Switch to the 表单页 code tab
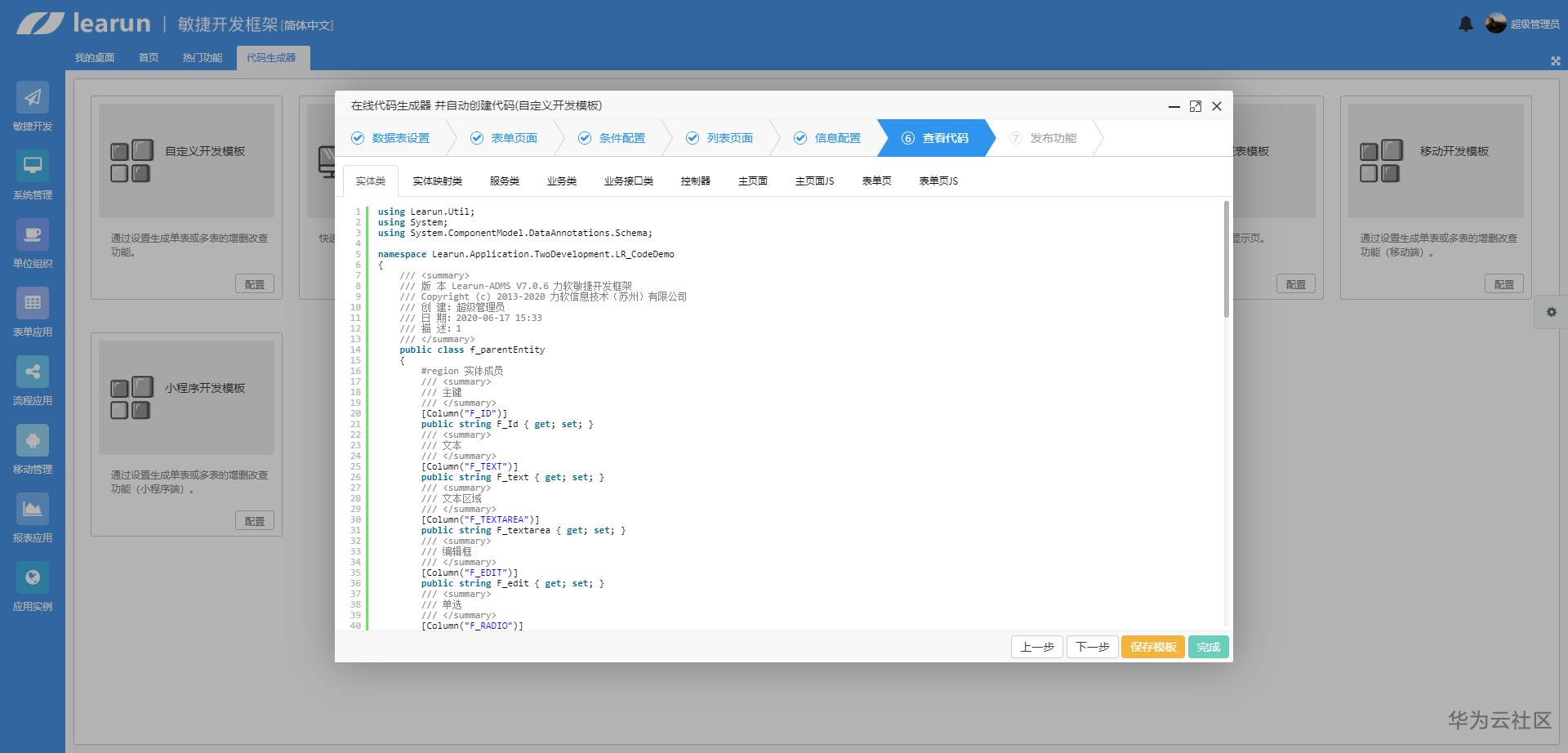This screenshot has height=753, width=1568. [x=877, y=181]
